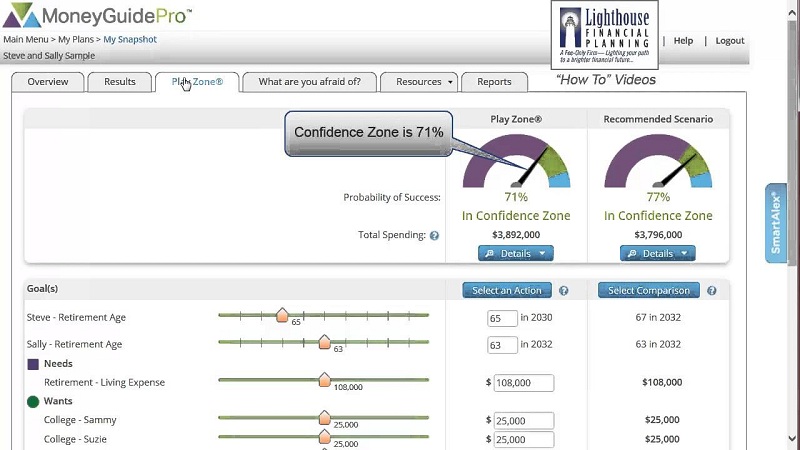Screen dimensions: 800x450
Task: Click the Select Comparison button
Action: [648, 290]
